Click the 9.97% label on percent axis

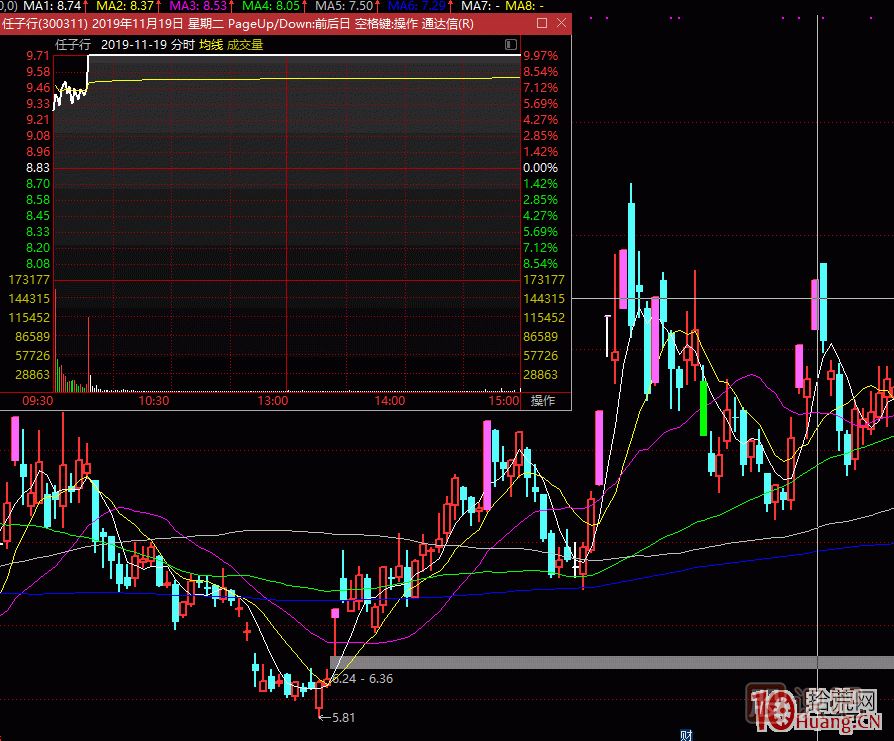click(x=540, y=56)
